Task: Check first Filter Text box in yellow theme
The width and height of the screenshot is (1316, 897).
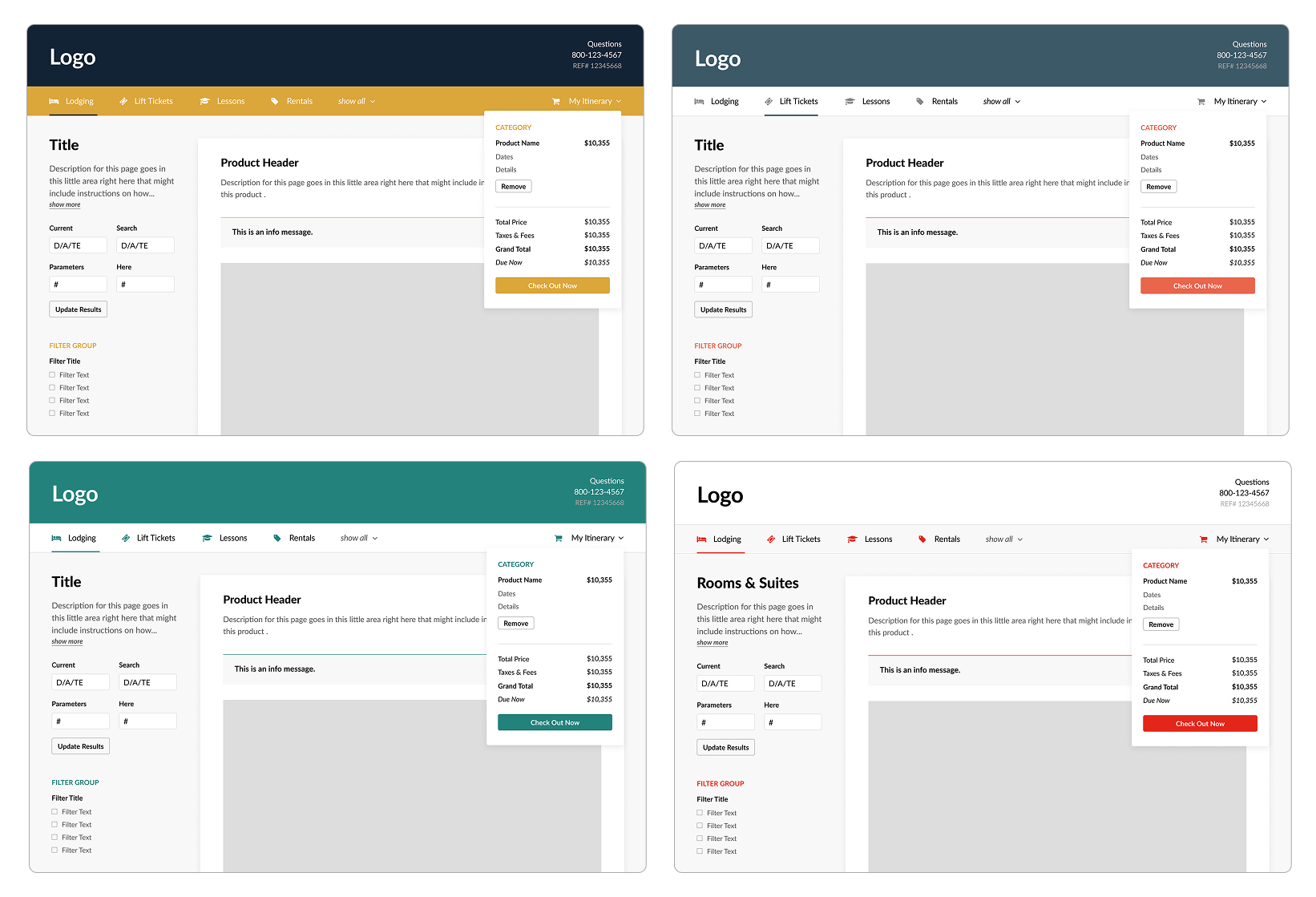Action: 52,375
